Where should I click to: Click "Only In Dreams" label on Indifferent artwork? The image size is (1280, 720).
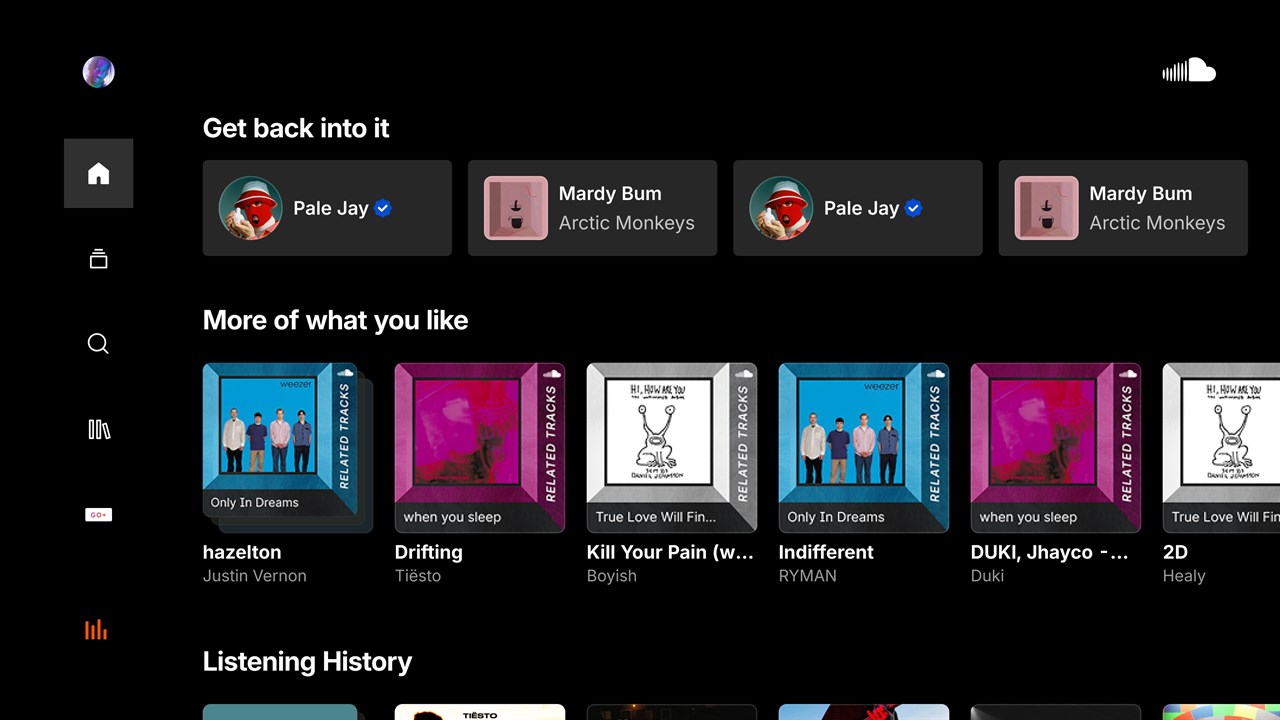click(836, 517)
